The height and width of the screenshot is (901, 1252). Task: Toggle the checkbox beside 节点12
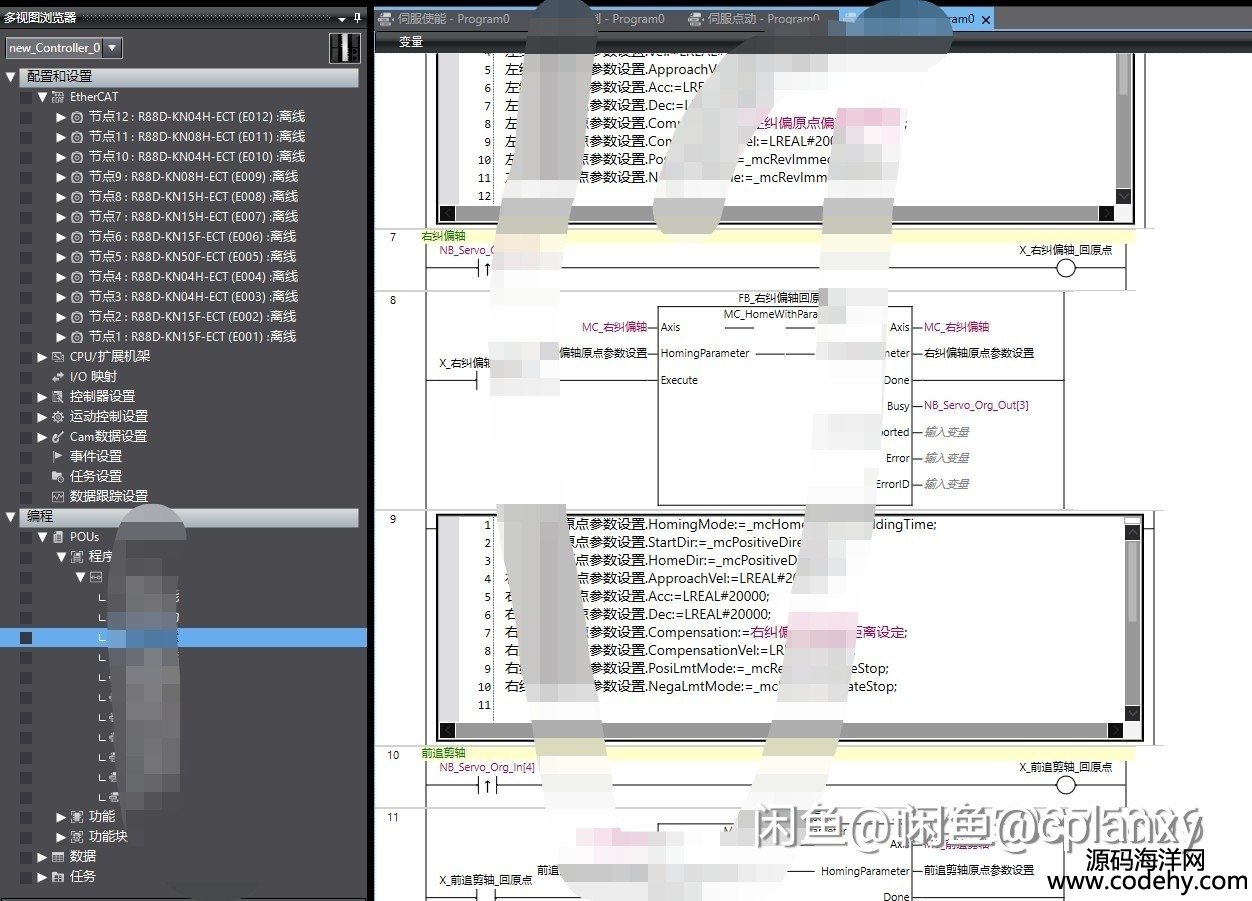[26, 117]
